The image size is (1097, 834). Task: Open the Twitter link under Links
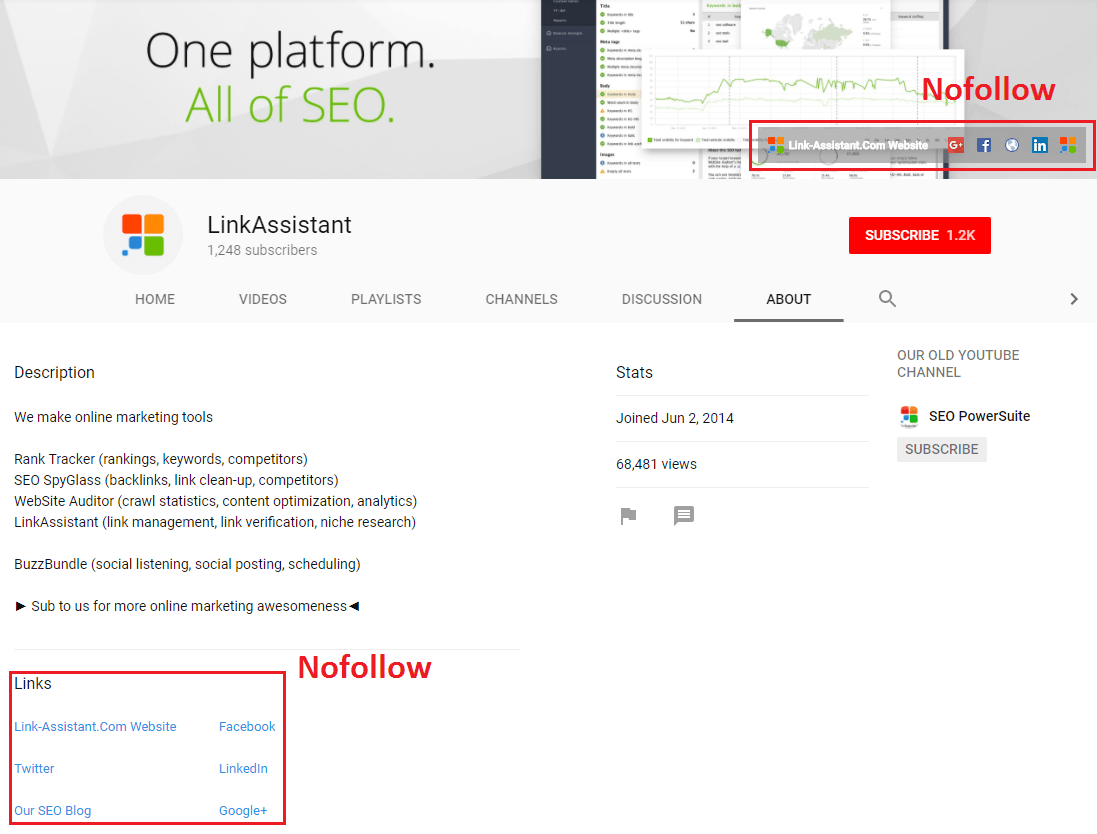[x=34, y=768]
